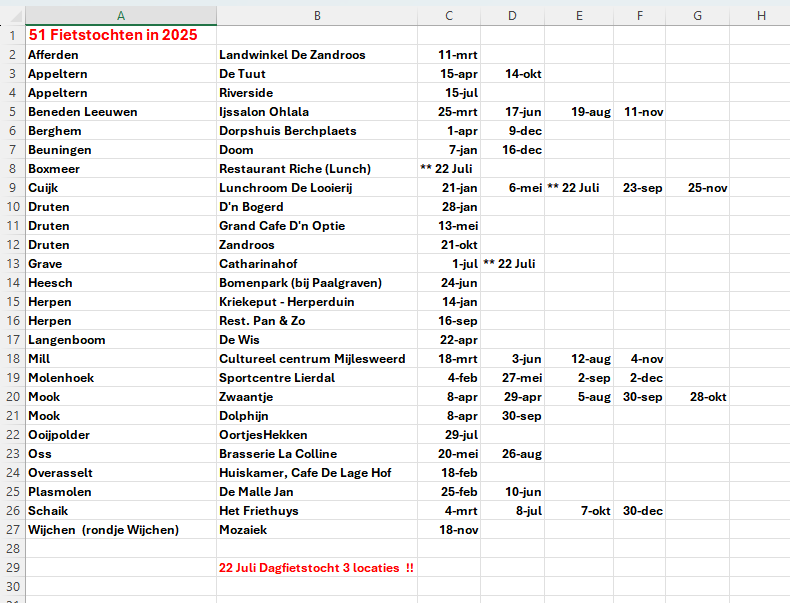Select row header 13
This screenshot has width=790, height=603.
point(13,263)
